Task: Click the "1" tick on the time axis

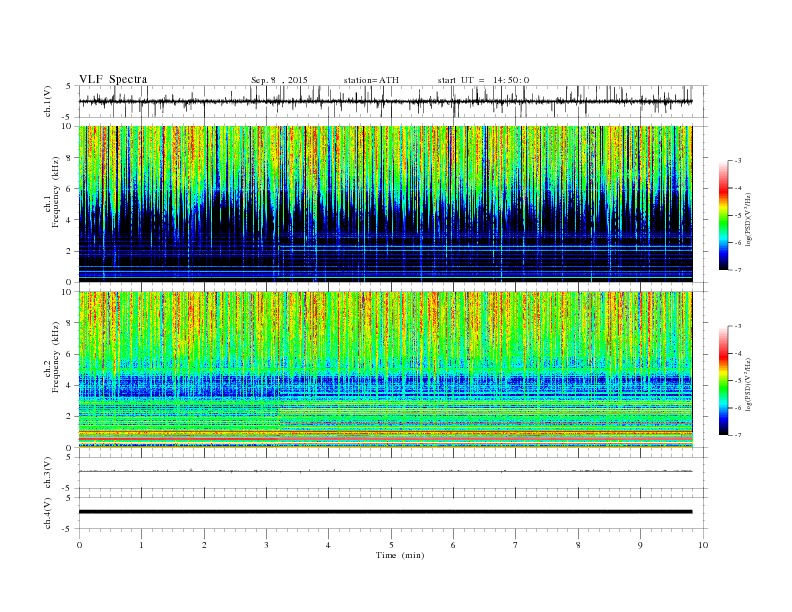Action: point(141,545)
